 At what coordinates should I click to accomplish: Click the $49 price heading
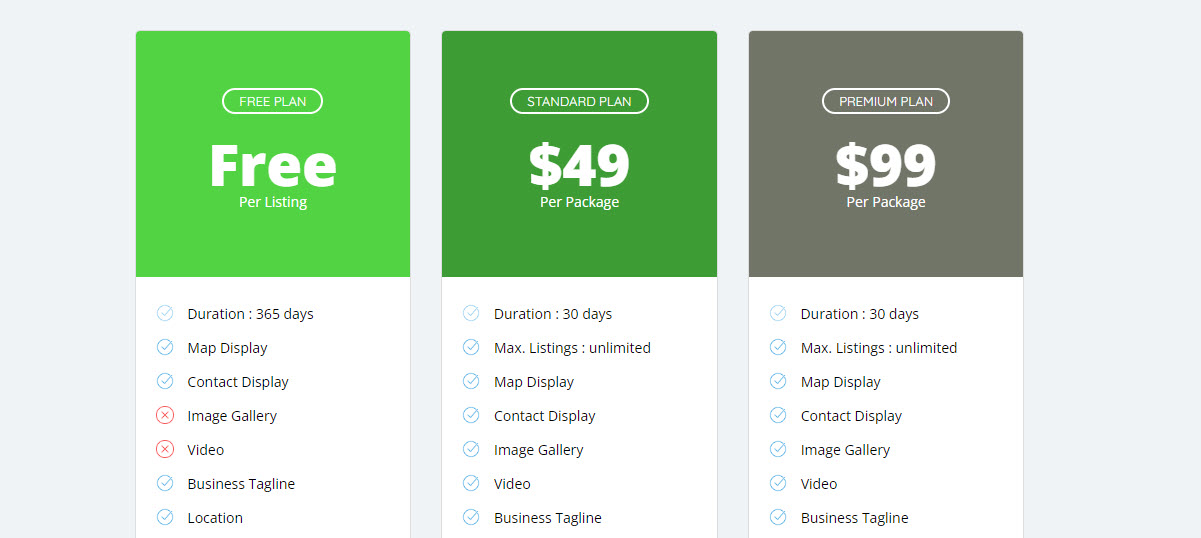(x=579, y=165)
